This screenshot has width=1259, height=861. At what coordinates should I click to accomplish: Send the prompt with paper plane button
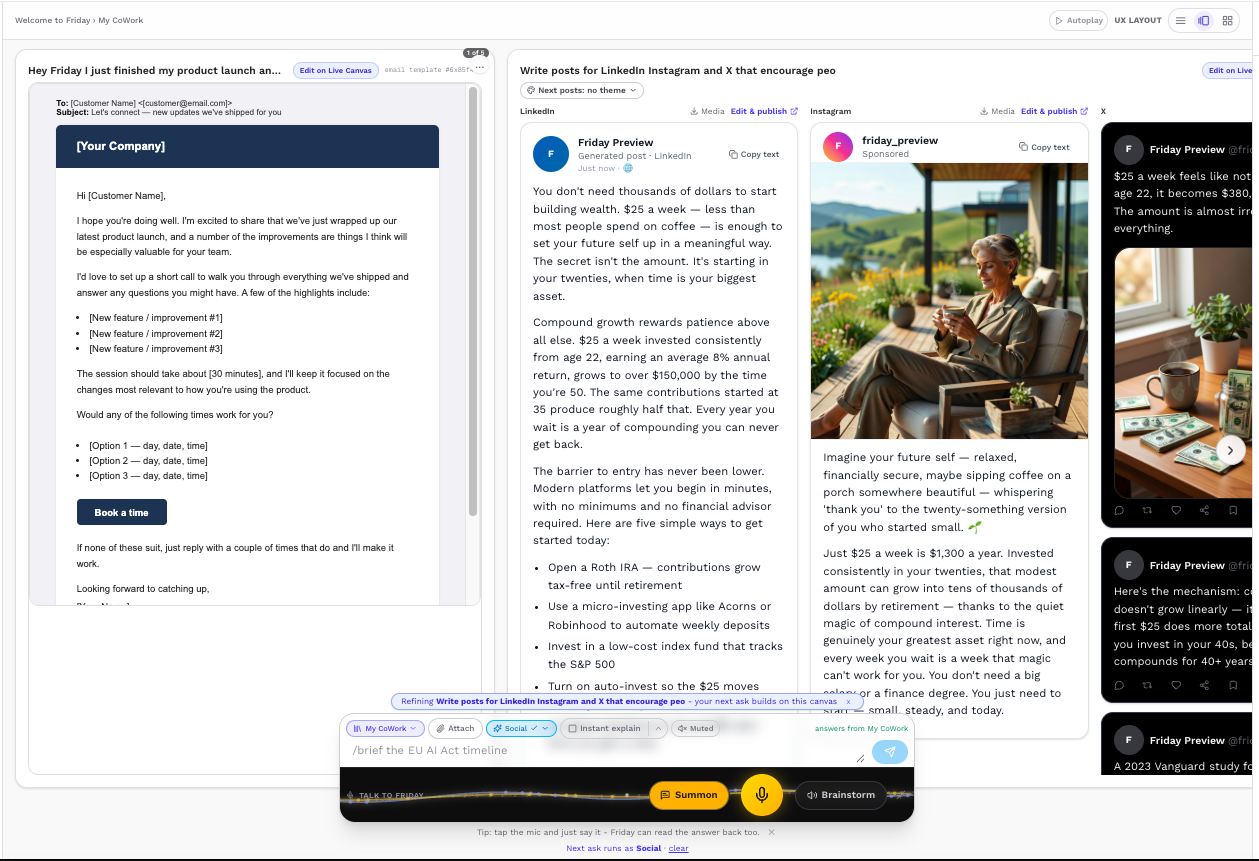[890, 751]
